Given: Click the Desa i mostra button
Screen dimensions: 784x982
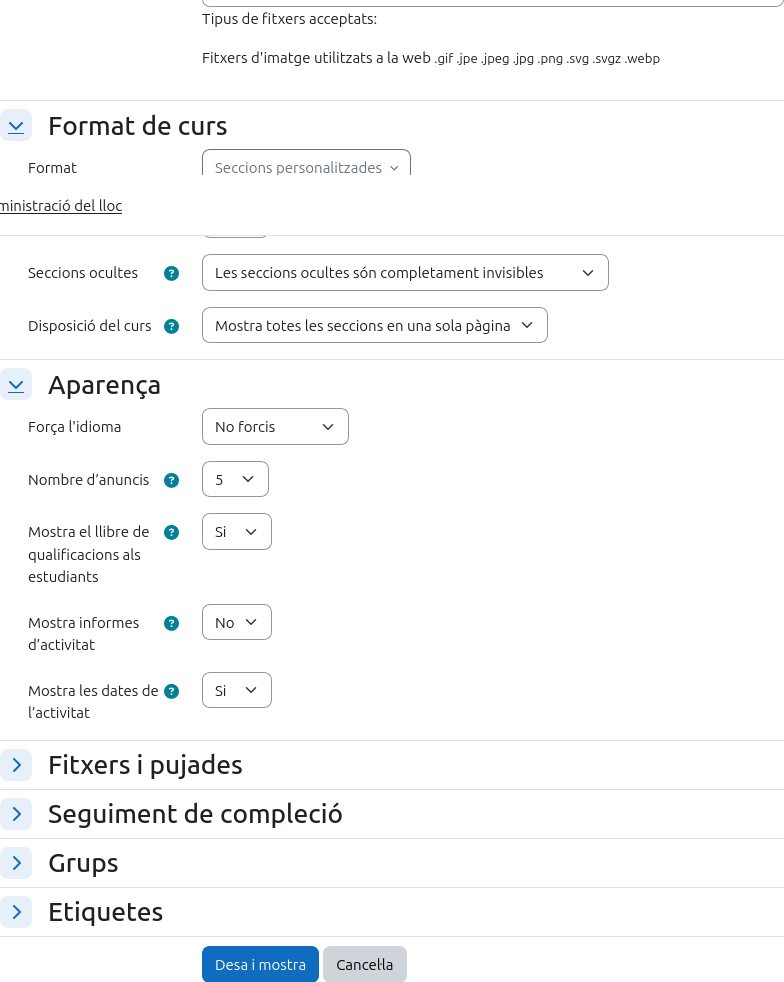Looking at the screenshot, I should (x=260, y=965).
